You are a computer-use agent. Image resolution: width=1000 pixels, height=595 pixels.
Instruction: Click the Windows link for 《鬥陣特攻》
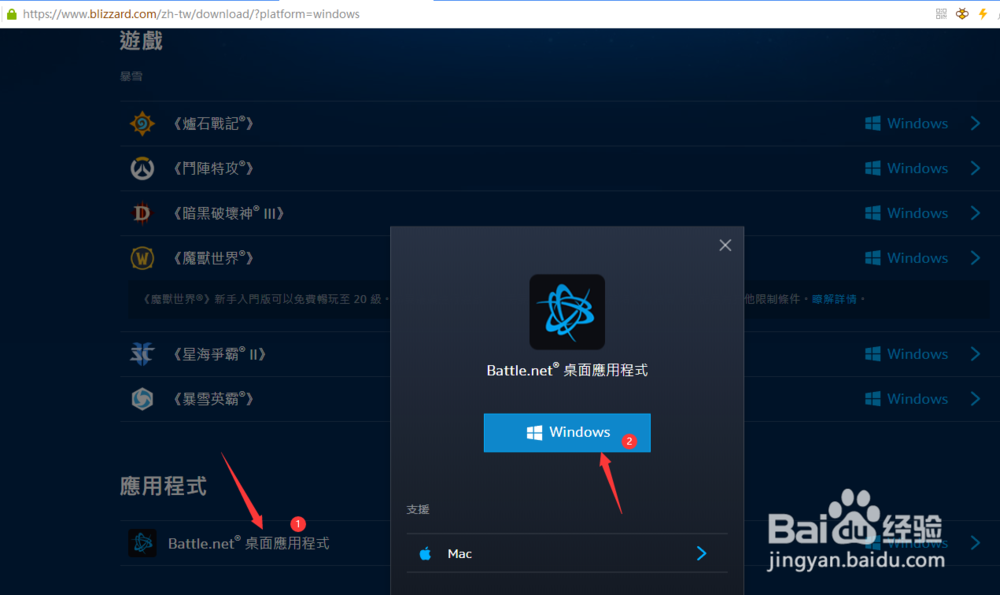pos(906,168)
